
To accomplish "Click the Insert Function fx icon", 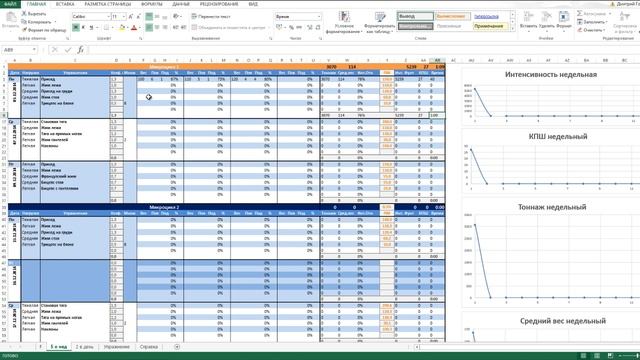I will click(x=81, y=50).
